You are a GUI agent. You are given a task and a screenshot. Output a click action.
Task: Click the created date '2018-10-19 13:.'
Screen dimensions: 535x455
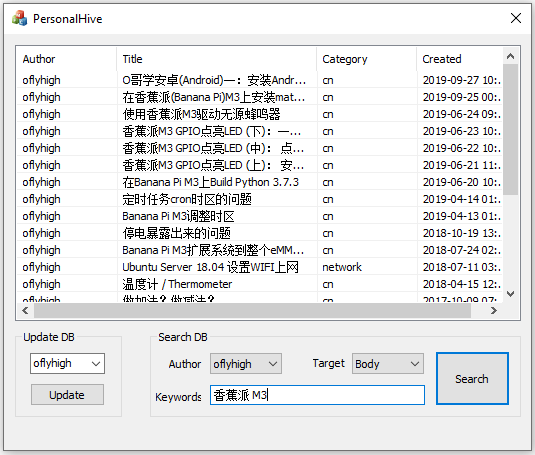(x=462, y=233)
